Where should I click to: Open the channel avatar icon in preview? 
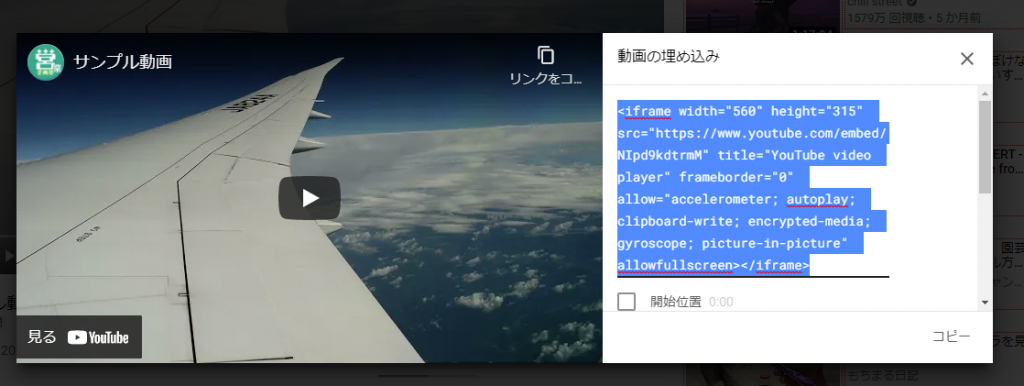45,62
